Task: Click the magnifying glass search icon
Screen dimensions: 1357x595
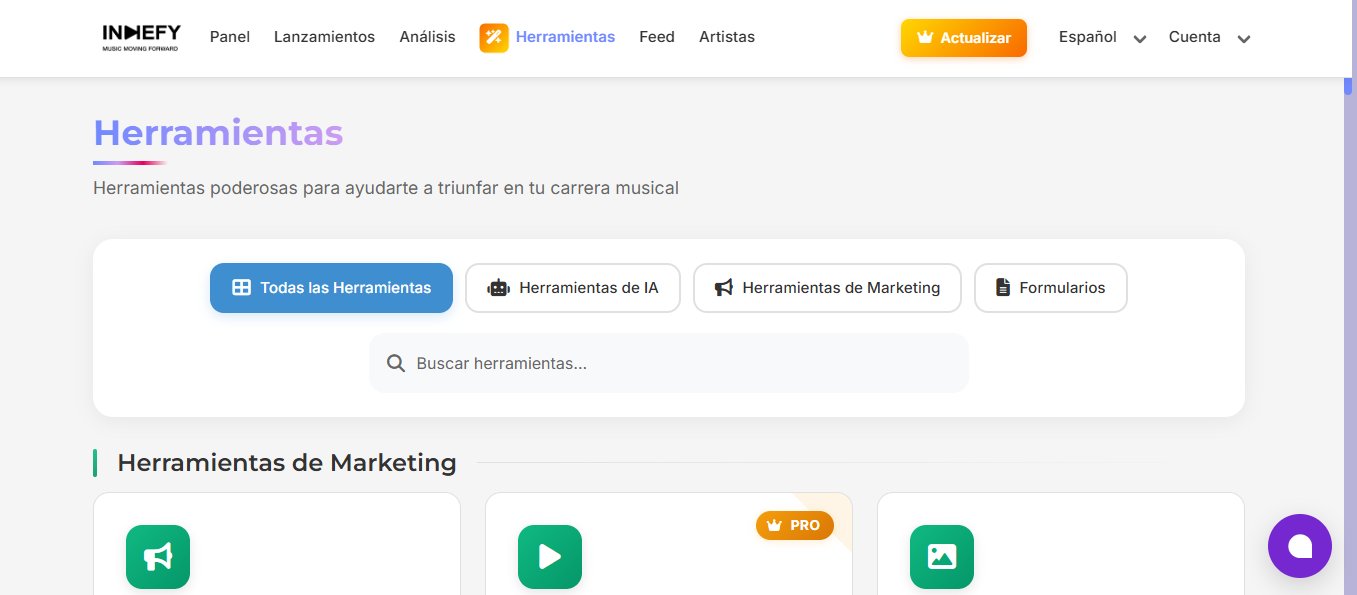Action: click(x=396, y=363)
